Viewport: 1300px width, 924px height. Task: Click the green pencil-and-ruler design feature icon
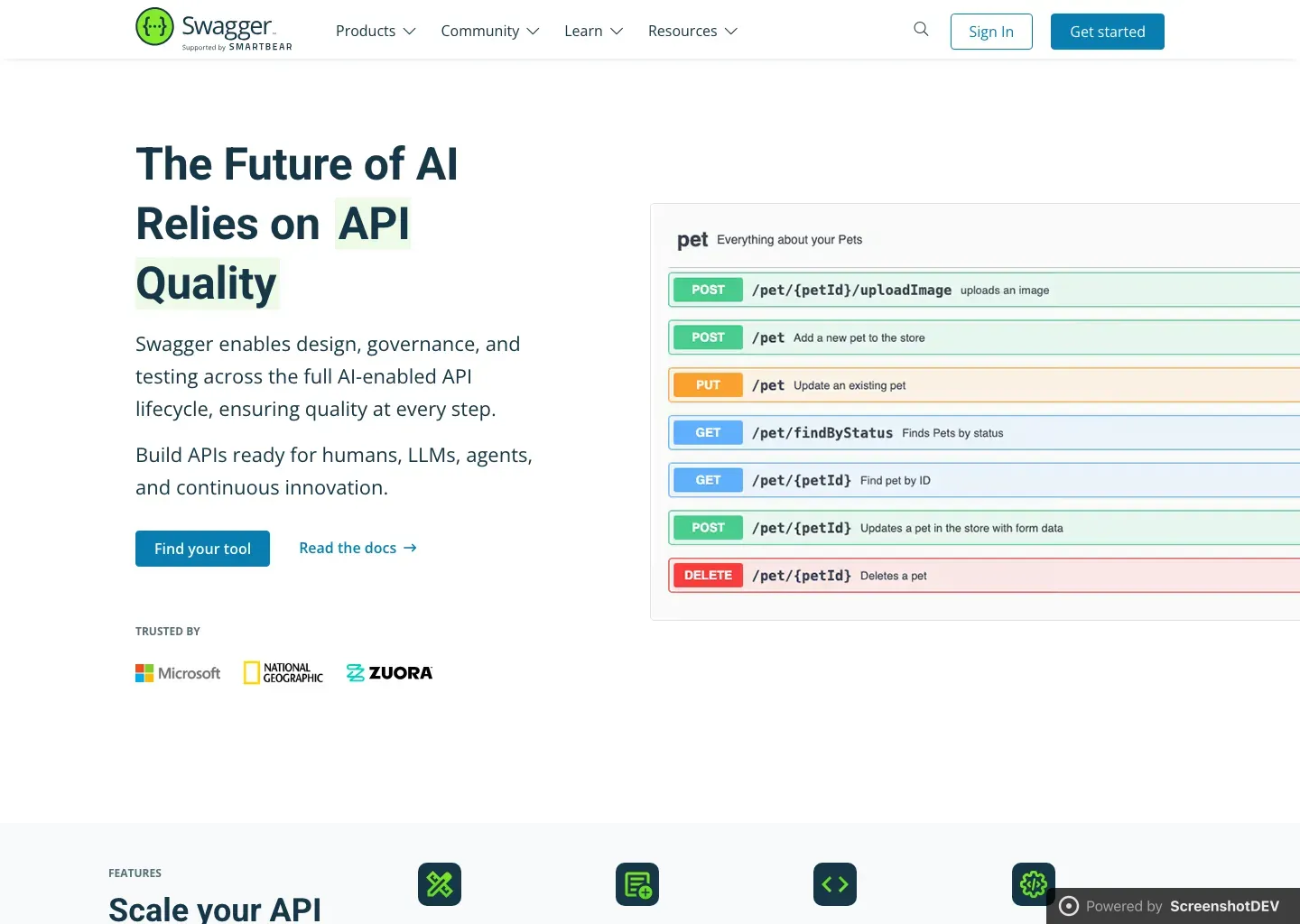click(x=440, y=884)
